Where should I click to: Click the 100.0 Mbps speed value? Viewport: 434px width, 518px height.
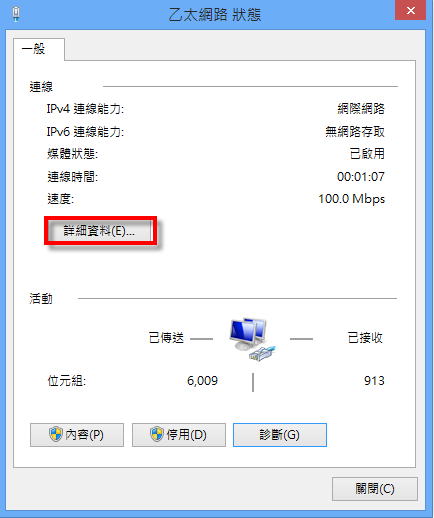point(352,199)
